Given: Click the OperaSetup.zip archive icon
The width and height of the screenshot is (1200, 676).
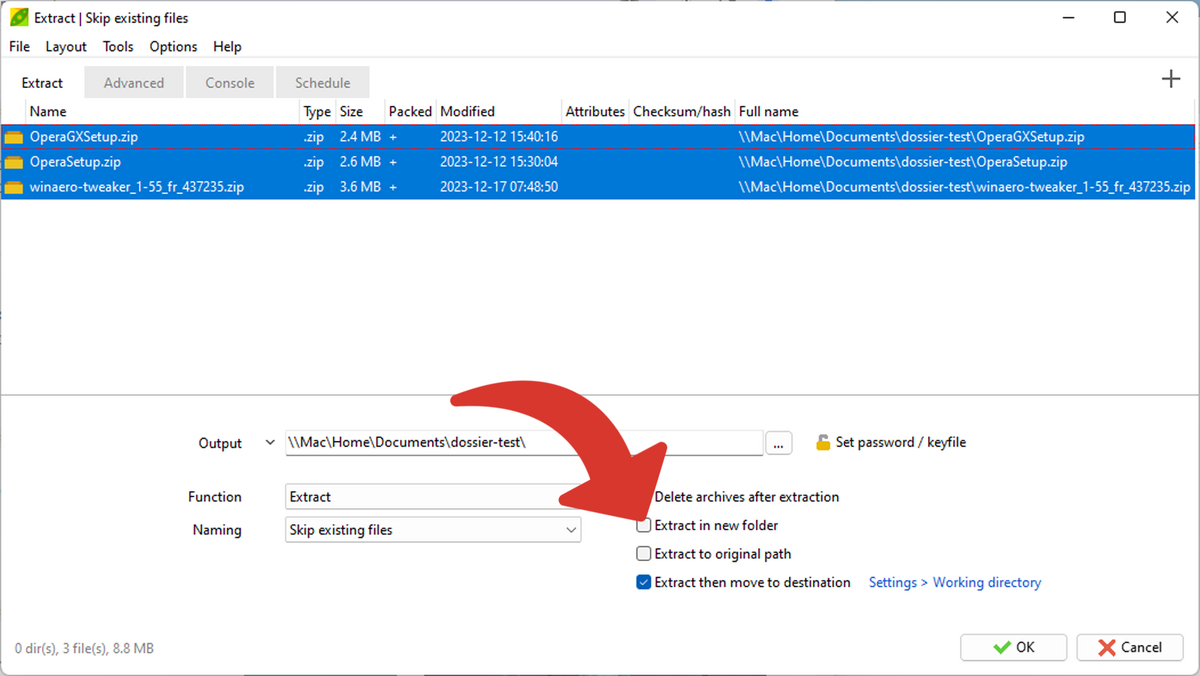Looking at the screenshot, I should point(13,162).
